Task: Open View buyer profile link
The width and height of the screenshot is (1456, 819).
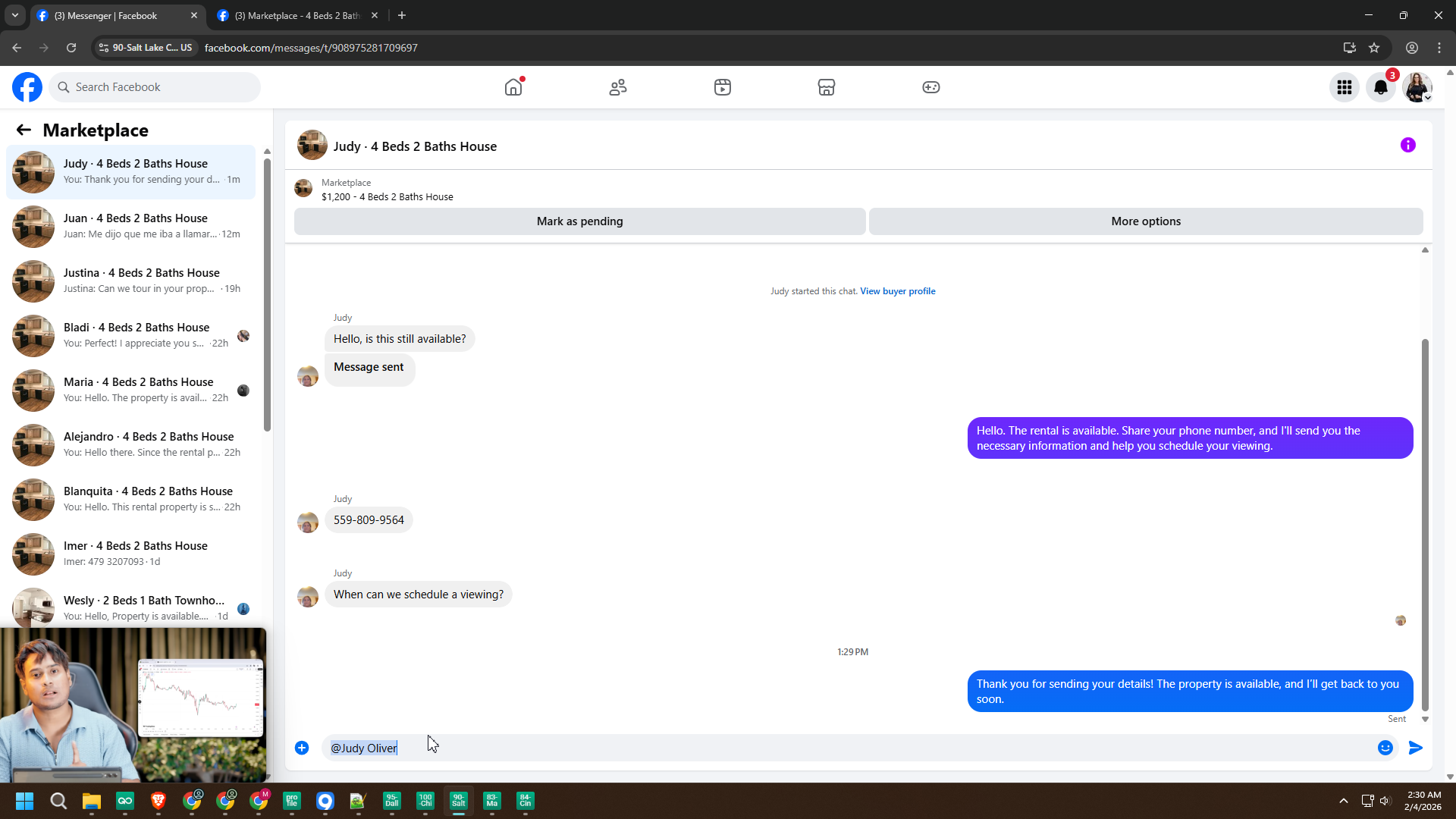Action: point(897,291)
